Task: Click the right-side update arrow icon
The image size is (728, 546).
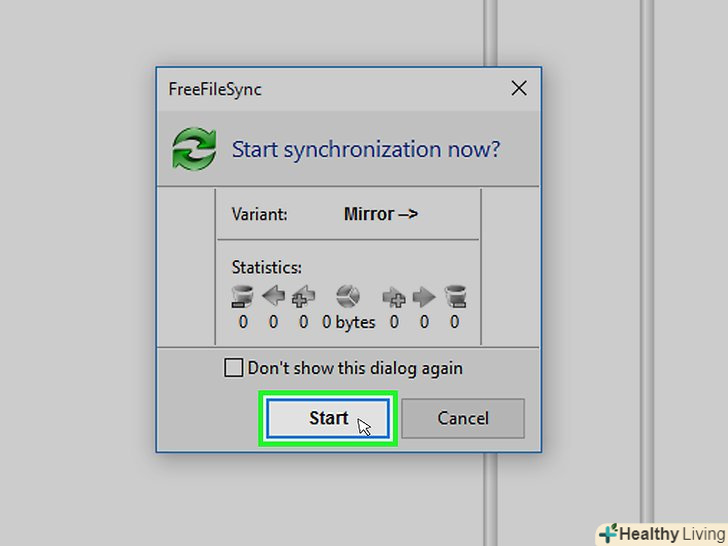Action: (424, 297)
